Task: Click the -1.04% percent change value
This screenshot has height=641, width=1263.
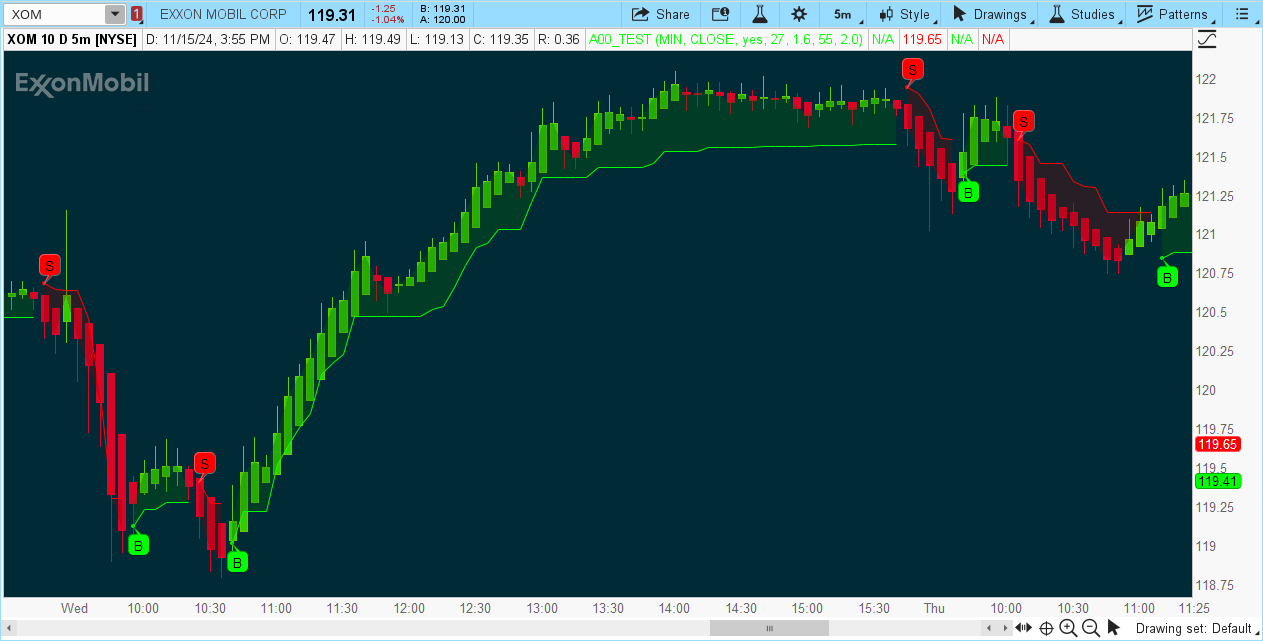Action: click(387, 19)
